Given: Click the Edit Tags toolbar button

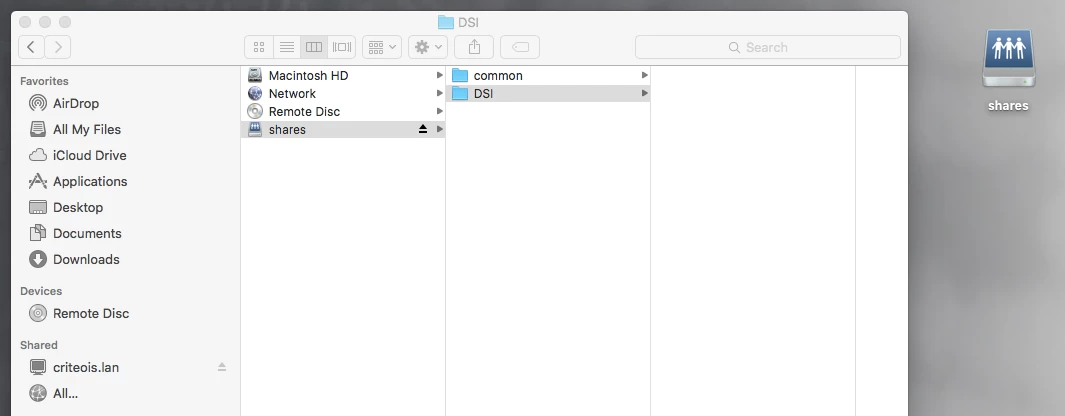Looking at the screenshot, I should click(520, 47).
